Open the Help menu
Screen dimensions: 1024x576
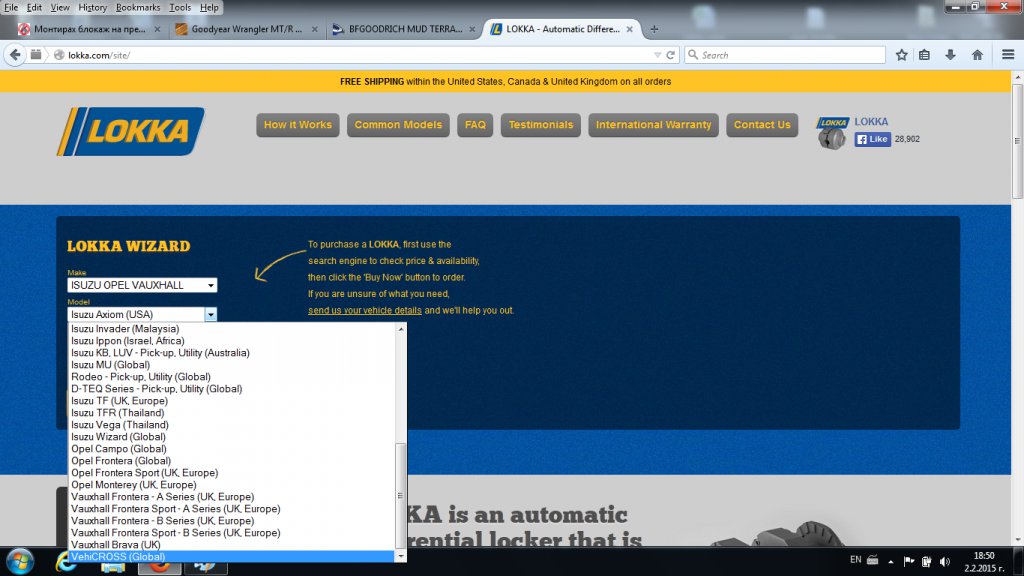pyautogui.click(x=209, y=8)
